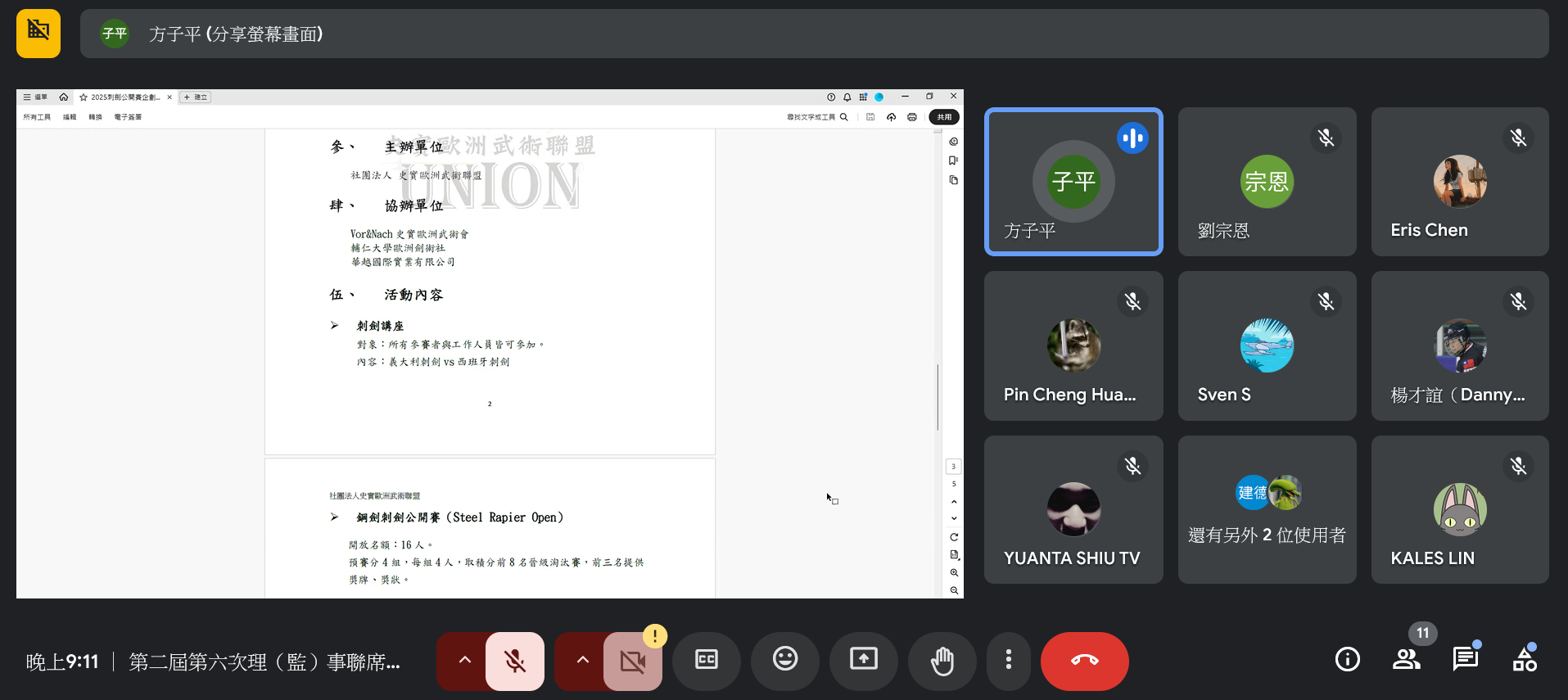Turn on the camera
This screenshot has height=700, width=1568.
tap(632, 661)
